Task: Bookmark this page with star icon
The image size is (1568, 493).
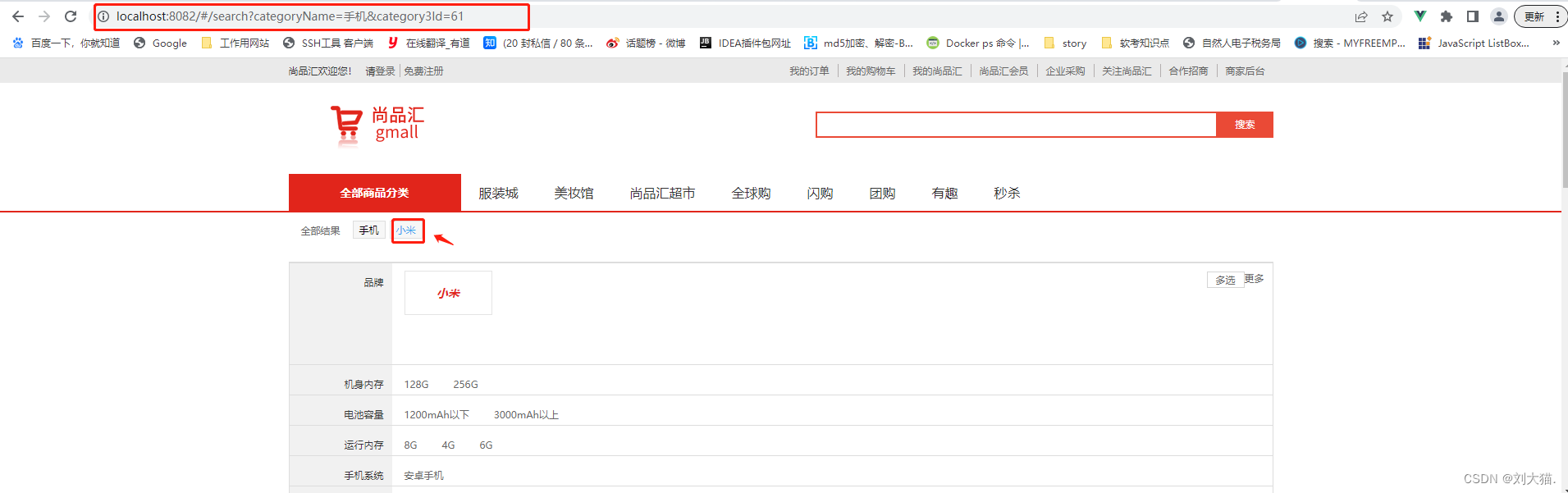Action: (x=1387, y=16)
